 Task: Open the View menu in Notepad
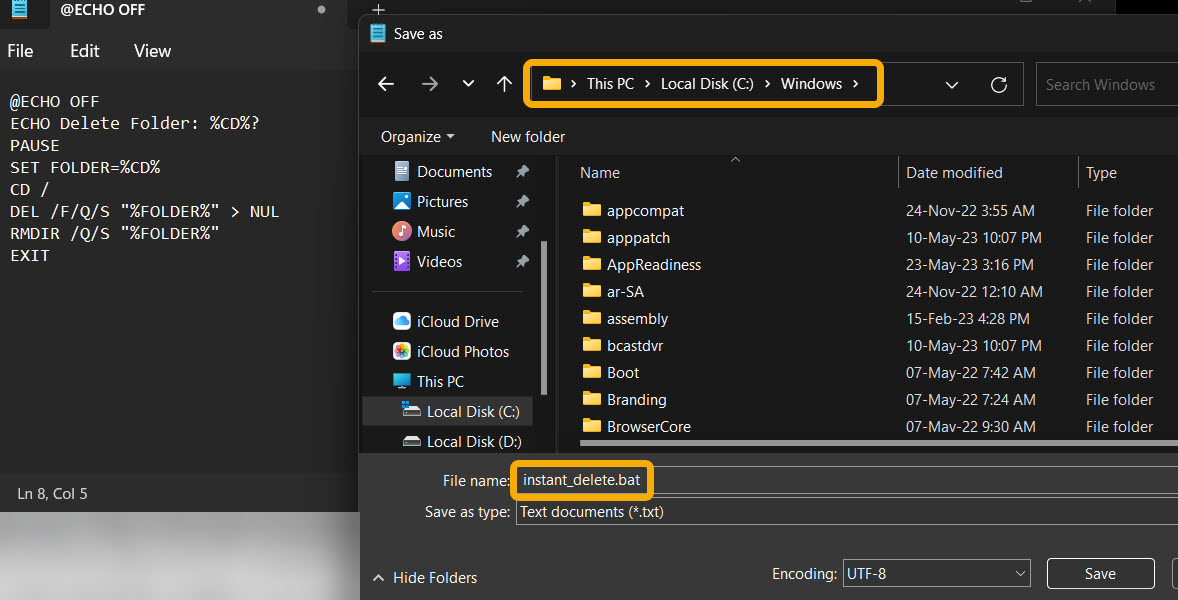tap(151, 50)
